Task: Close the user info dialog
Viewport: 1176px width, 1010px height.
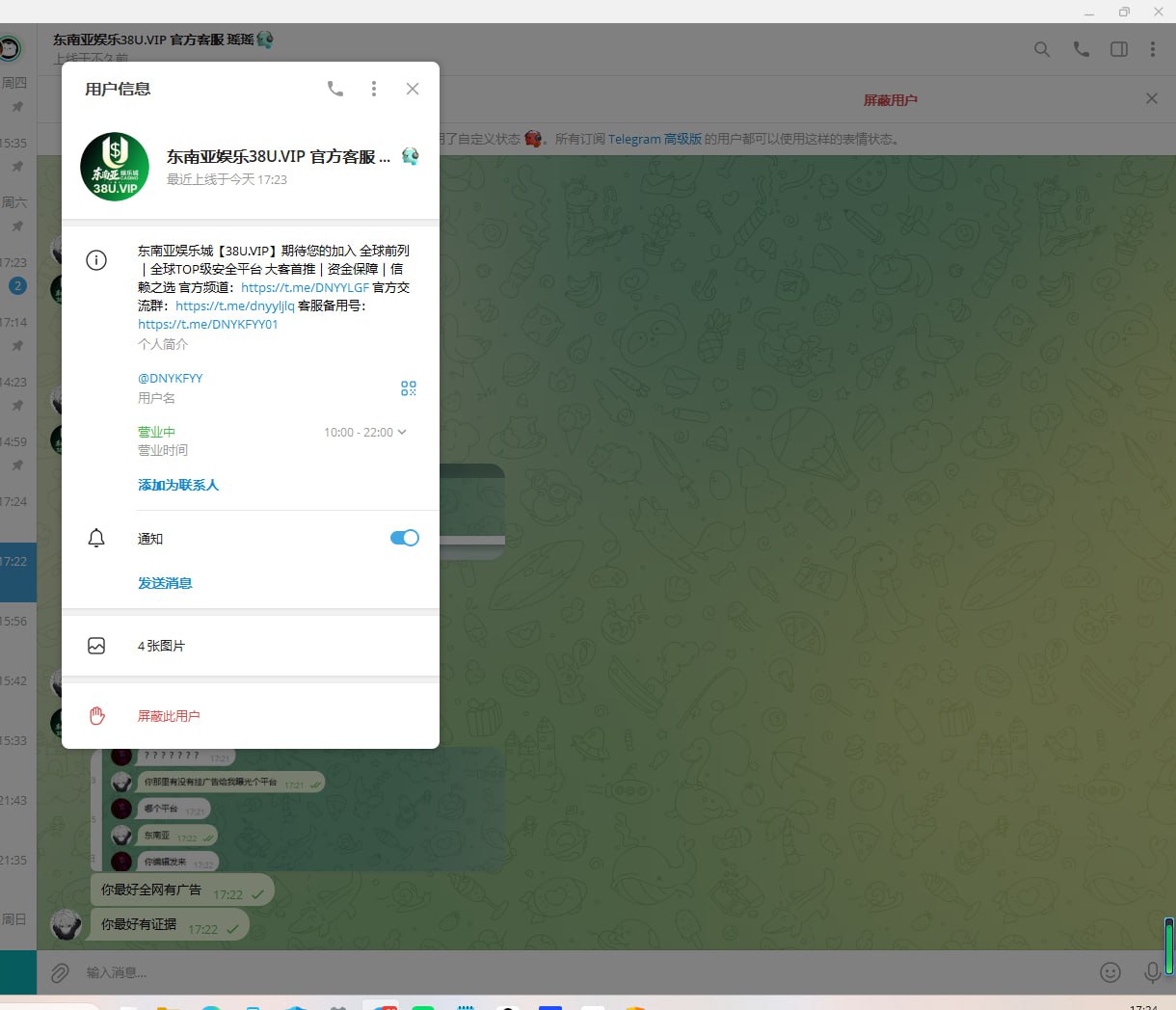Action: (x=413, y=89)
